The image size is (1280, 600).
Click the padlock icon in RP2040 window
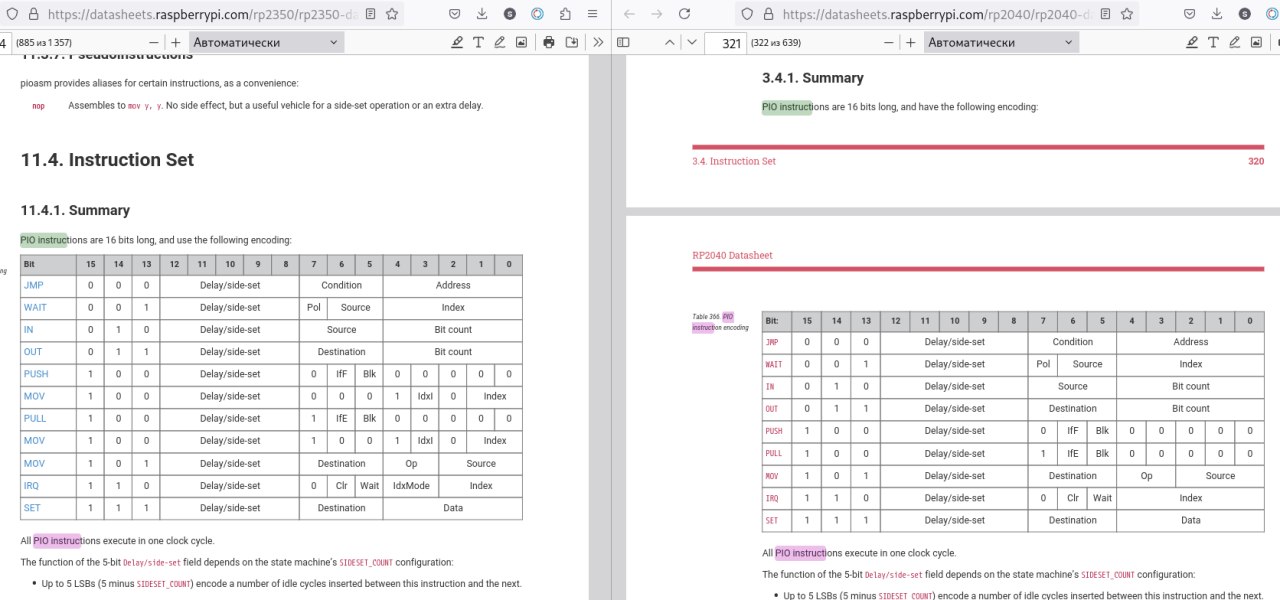point(768,15)
